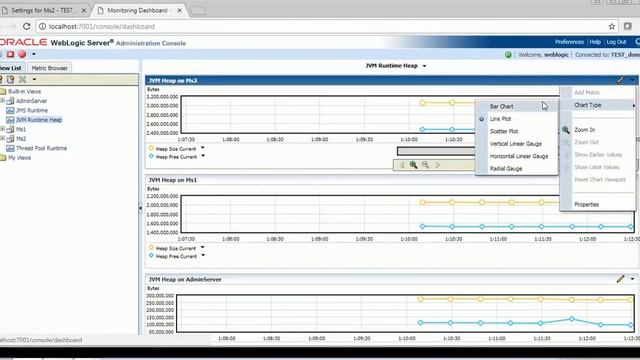Open the view list toolbar dropdown arrow

coord(34,79)
